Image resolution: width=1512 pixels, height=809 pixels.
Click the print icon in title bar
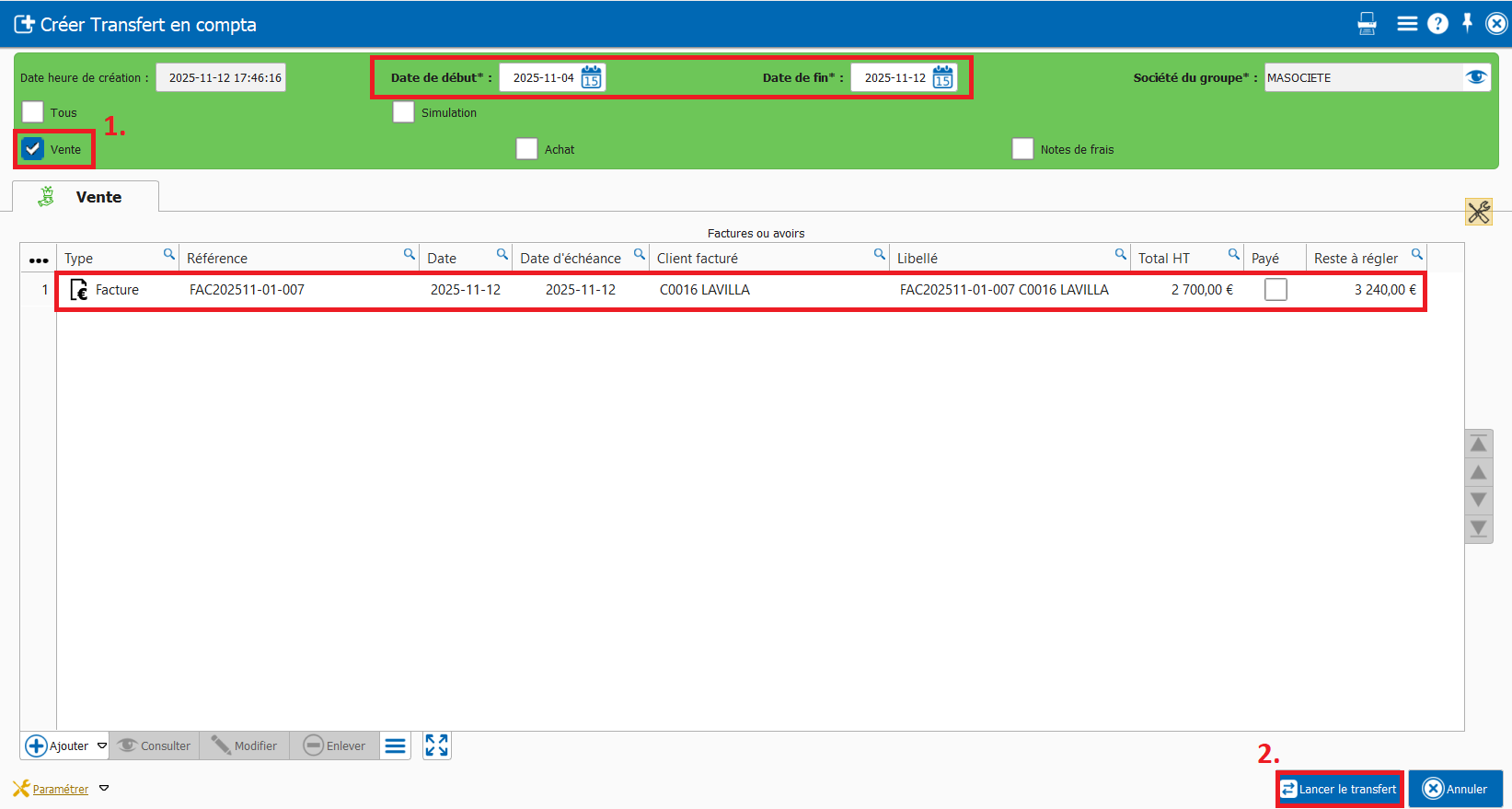pyautogui.click(x=1367, y=24)
